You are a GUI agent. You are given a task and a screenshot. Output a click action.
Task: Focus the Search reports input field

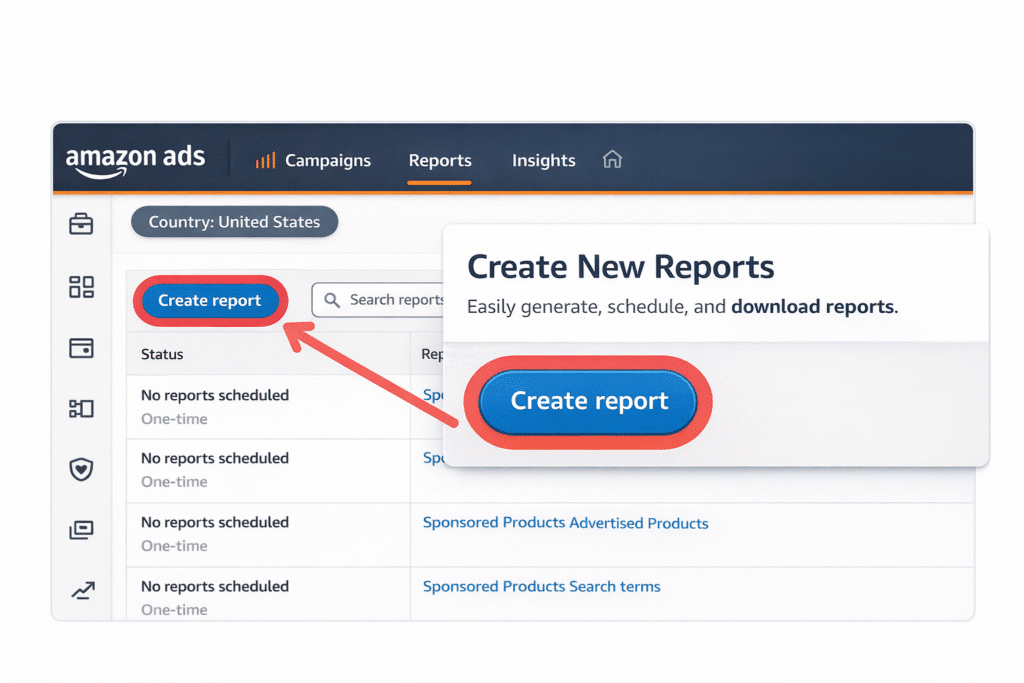point(396,300)
